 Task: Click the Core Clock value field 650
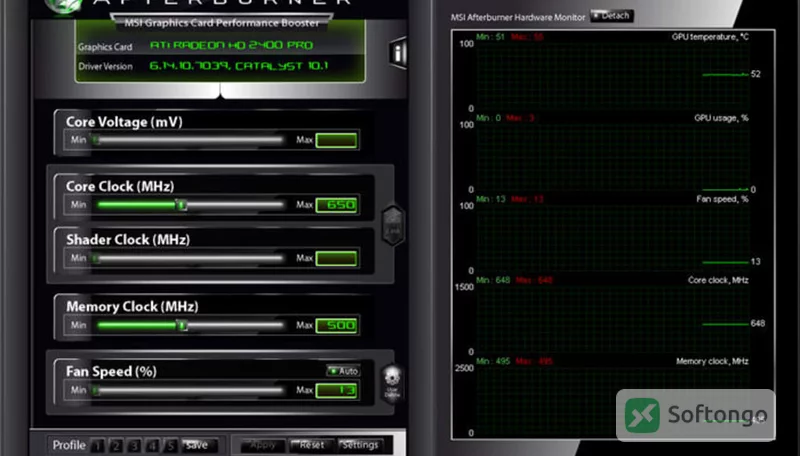tap(336, 205)
